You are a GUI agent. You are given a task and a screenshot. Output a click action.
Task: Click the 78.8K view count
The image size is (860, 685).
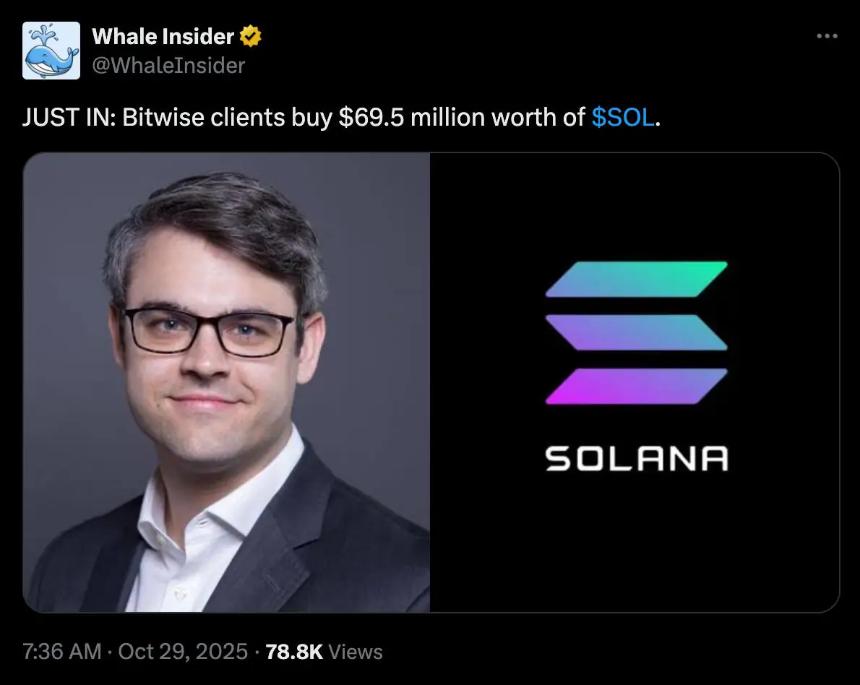click(295, 652)
